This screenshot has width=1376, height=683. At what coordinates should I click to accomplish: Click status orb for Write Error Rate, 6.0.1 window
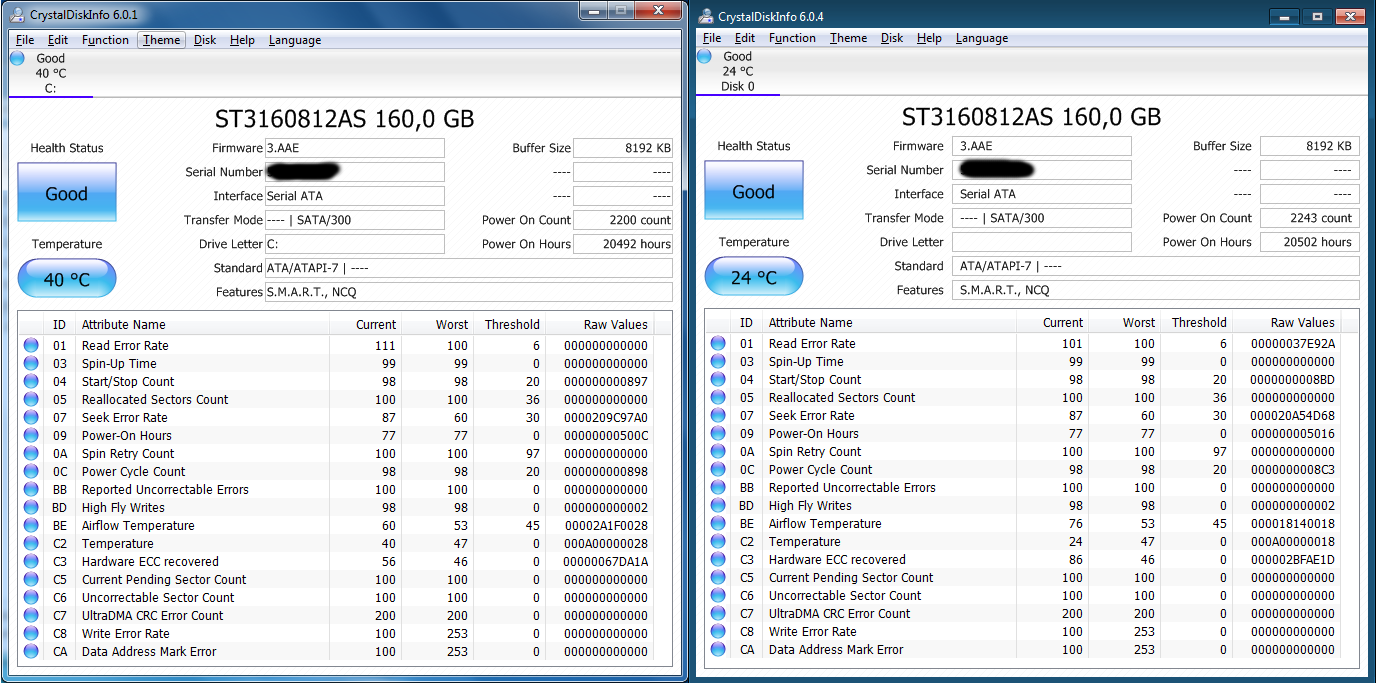click(31, 633)
